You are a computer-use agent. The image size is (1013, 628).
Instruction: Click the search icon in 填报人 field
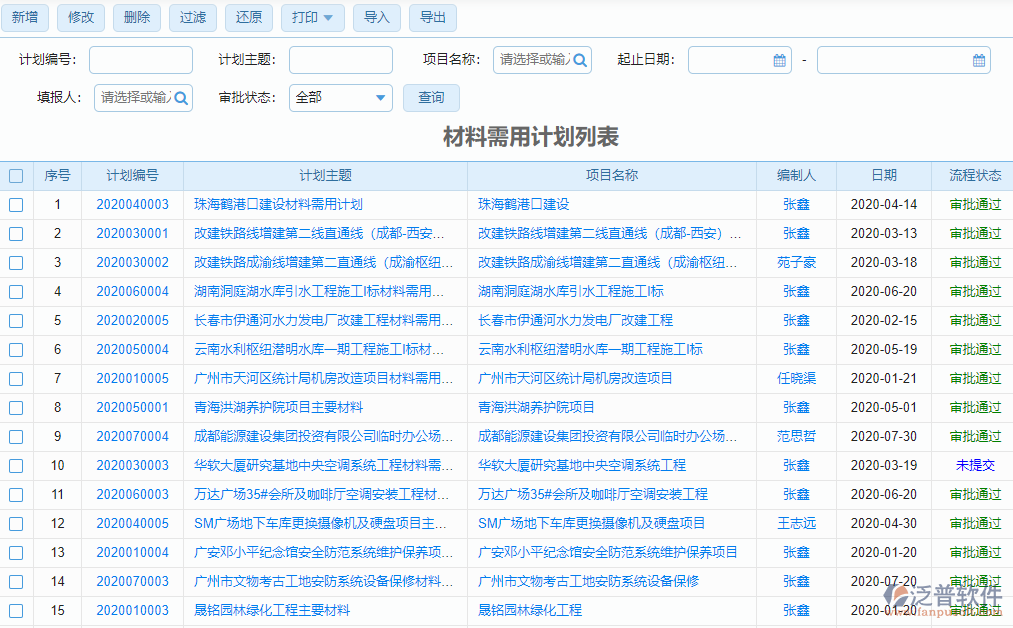[181, 98]
